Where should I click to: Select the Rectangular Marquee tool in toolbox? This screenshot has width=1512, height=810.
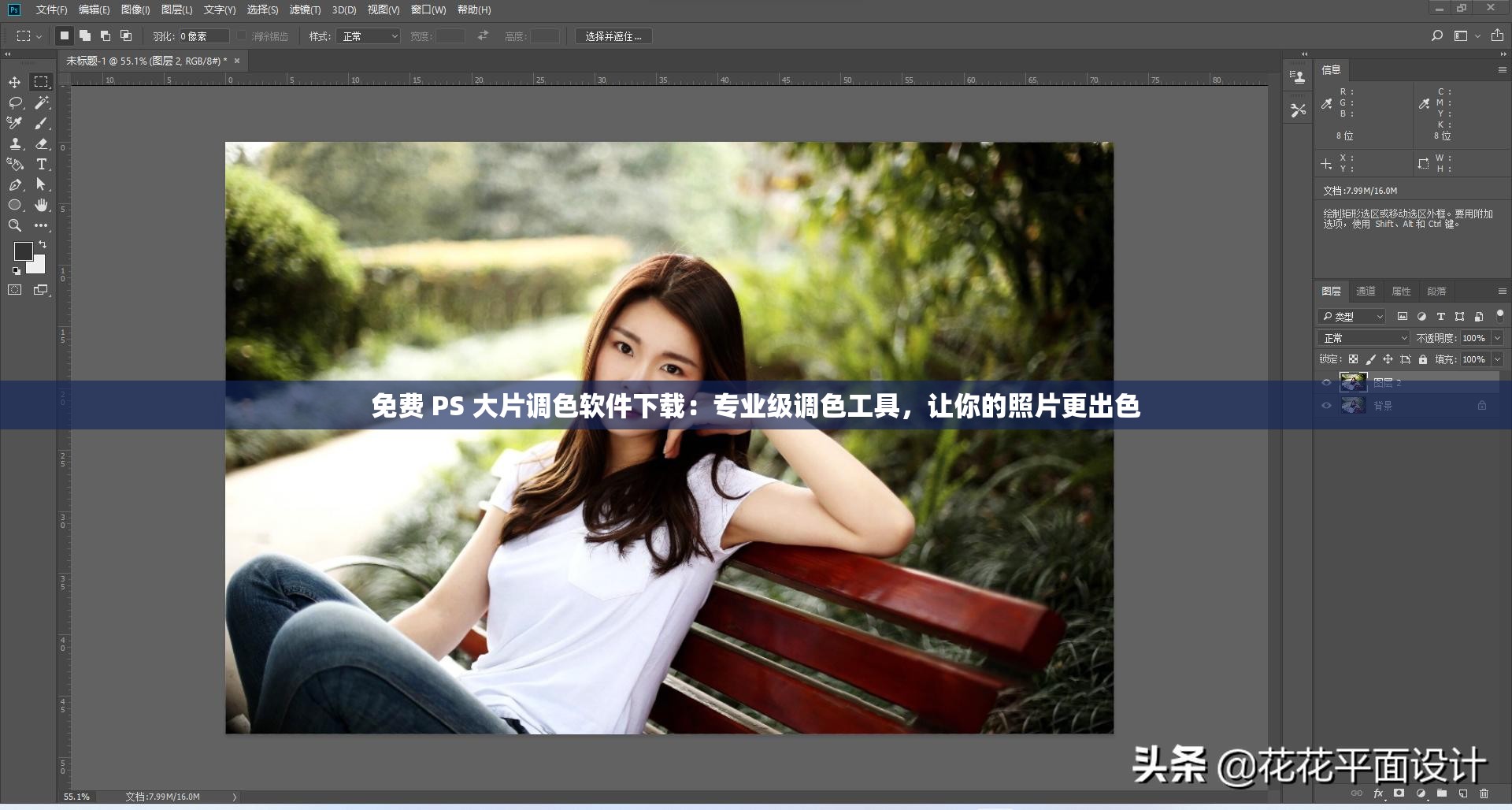pos(41,82)
